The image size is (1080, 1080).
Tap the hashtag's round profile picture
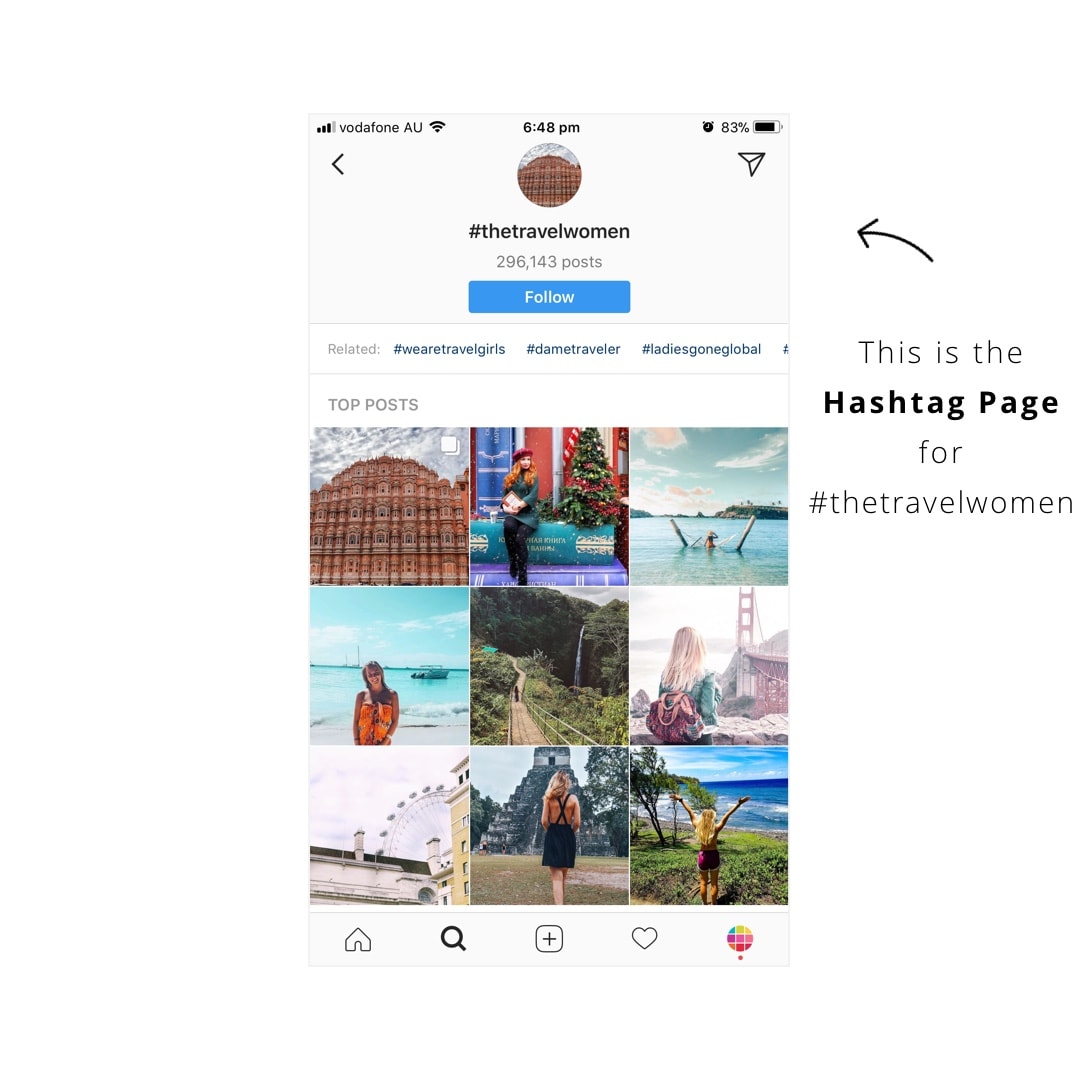(549, 175)
